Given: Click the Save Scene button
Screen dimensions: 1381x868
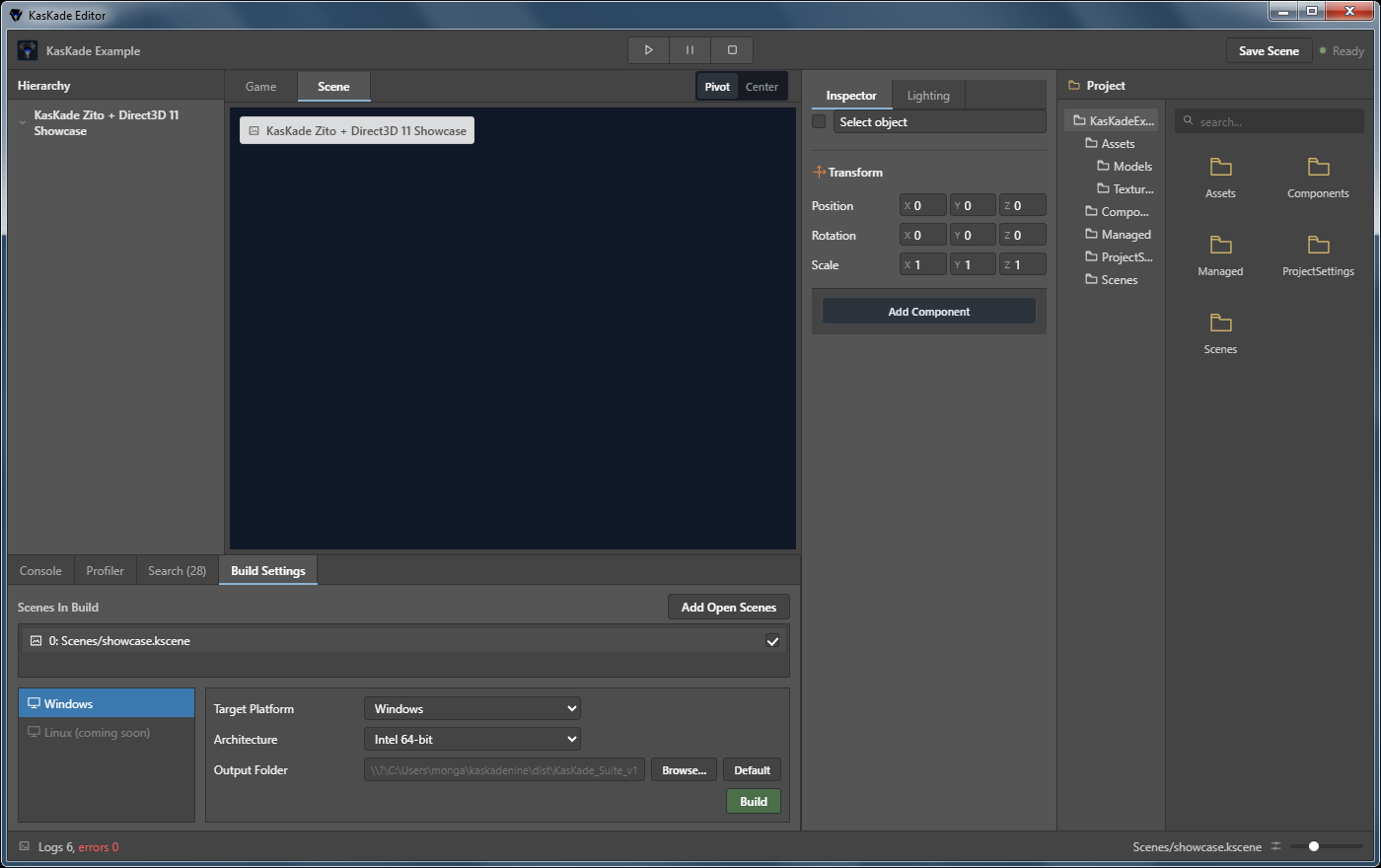Looking at the screenshot, I should [x=1269, y=51].
